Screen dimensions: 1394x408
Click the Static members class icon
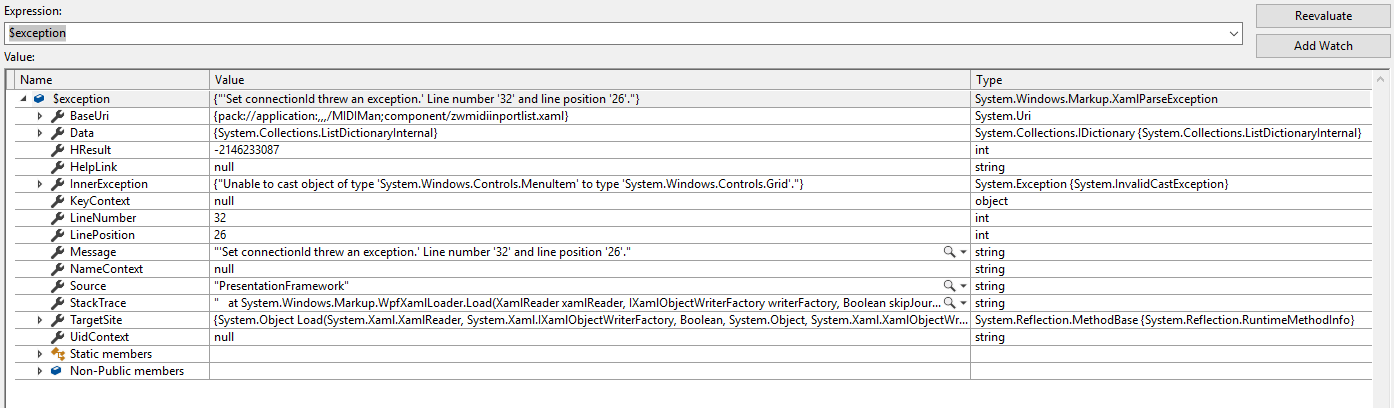[58, 354]
